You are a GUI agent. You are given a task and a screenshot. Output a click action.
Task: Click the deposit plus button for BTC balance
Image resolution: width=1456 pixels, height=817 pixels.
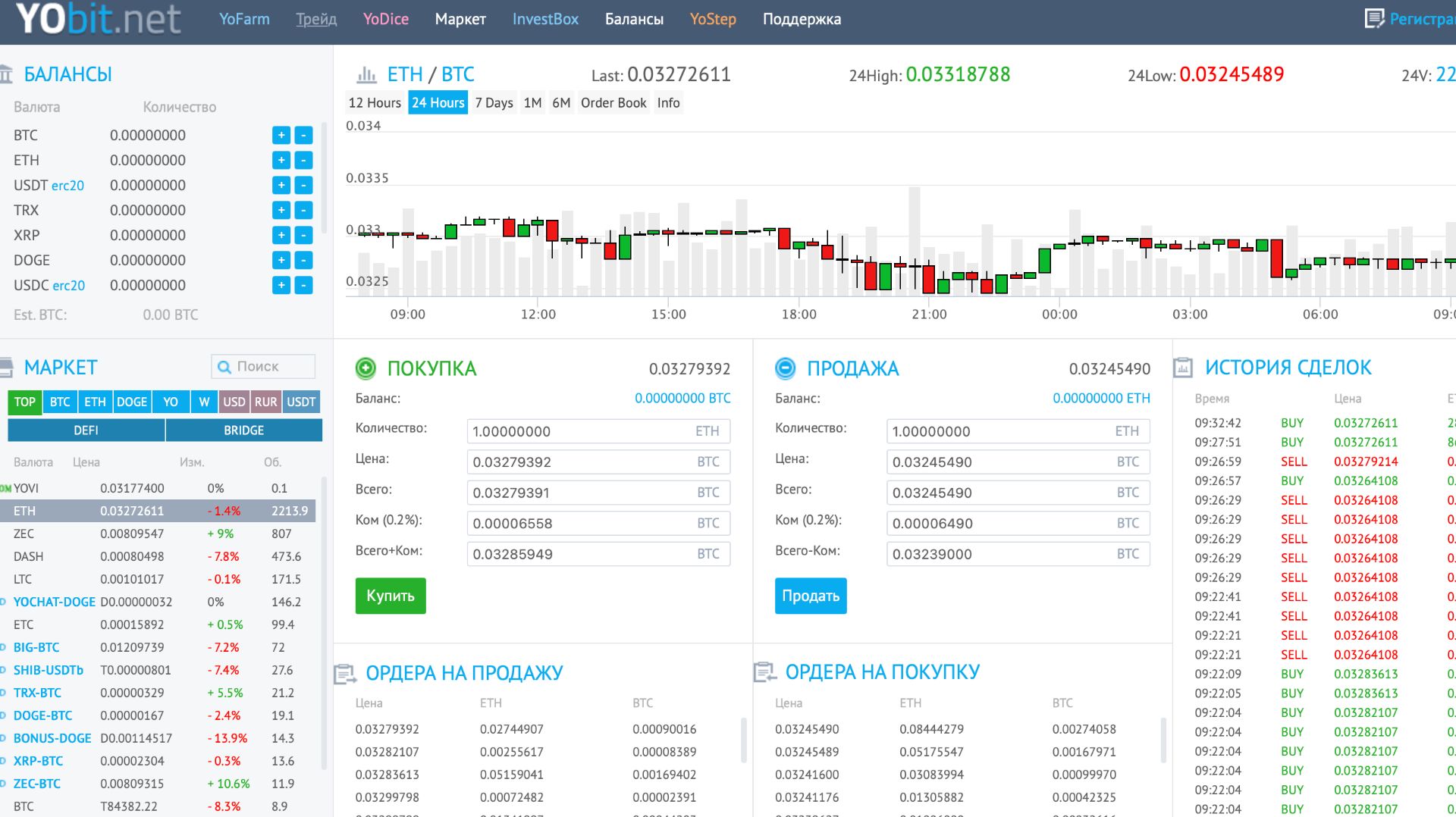coord(281,135)
